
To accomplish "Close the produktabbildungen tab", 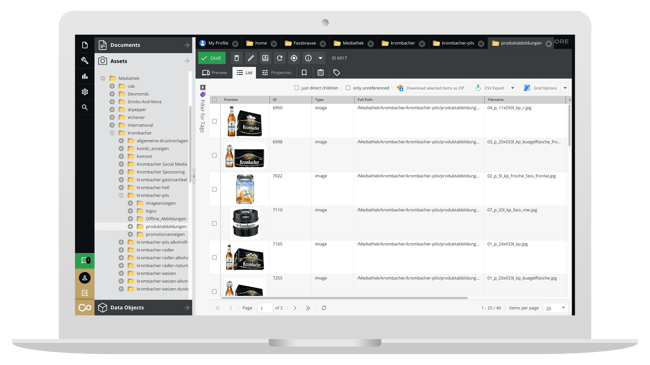I will pos(549,44).
